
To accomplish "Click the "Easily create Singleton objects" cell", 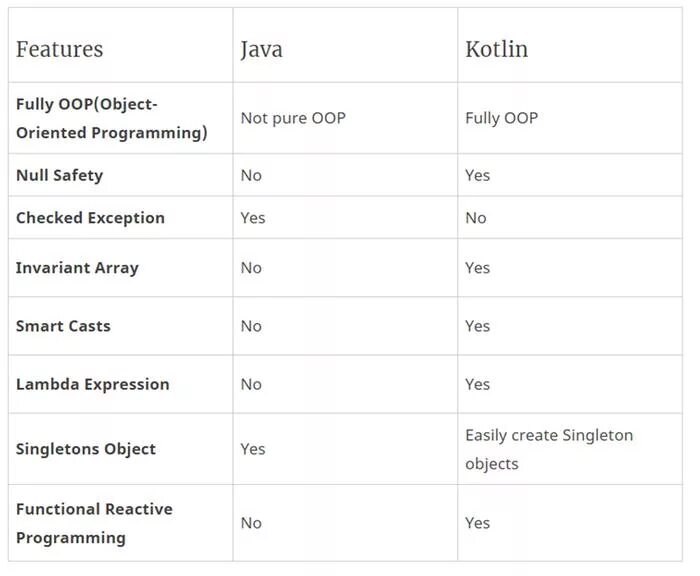I will (548, 449).
